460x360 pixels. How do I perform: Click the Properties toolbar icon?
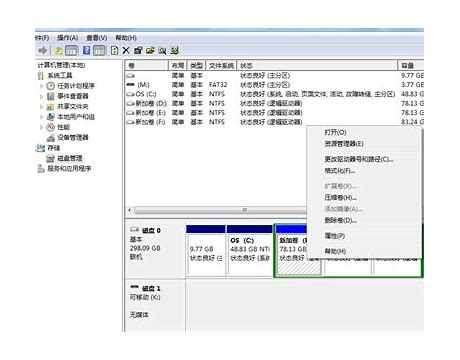click(138, 50)
